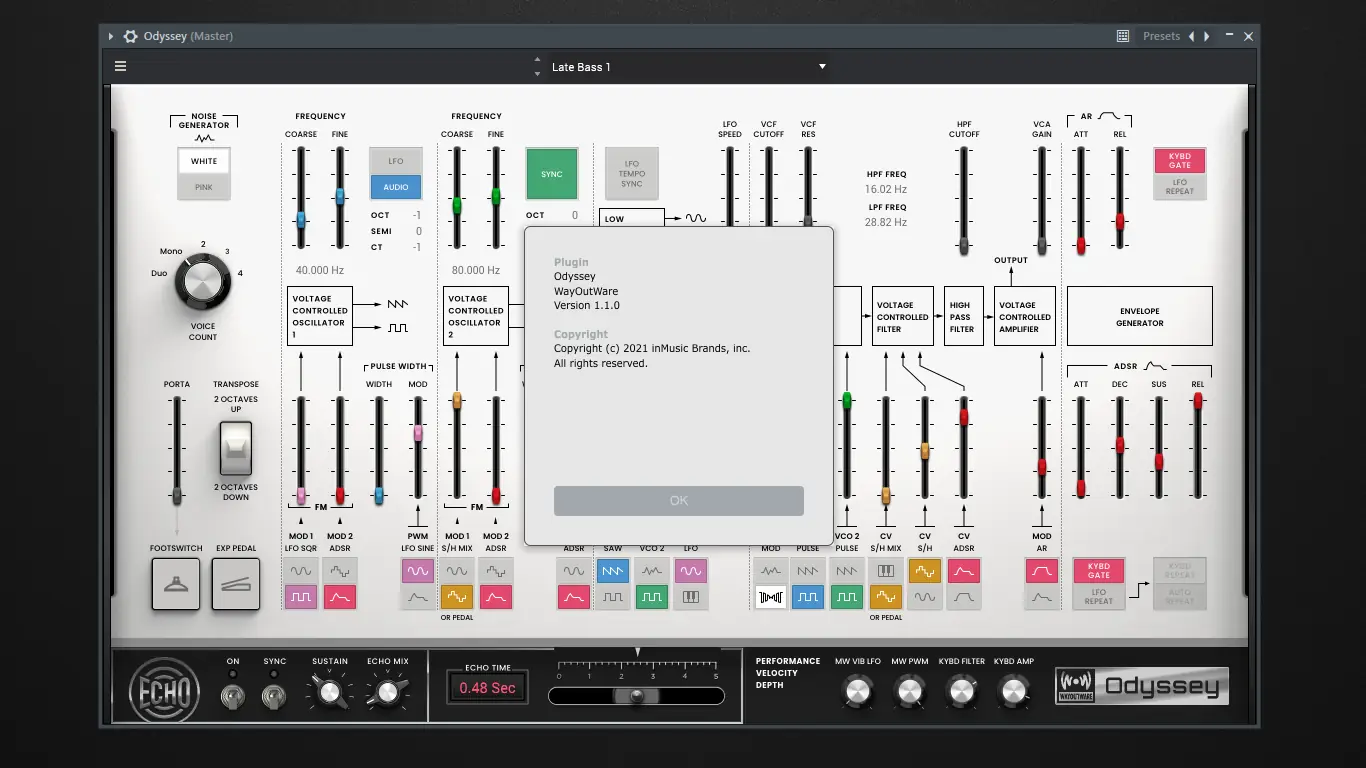Go to next preset with right arrow
This screenshot has width=1366, height=768.
click(1207, 36)
